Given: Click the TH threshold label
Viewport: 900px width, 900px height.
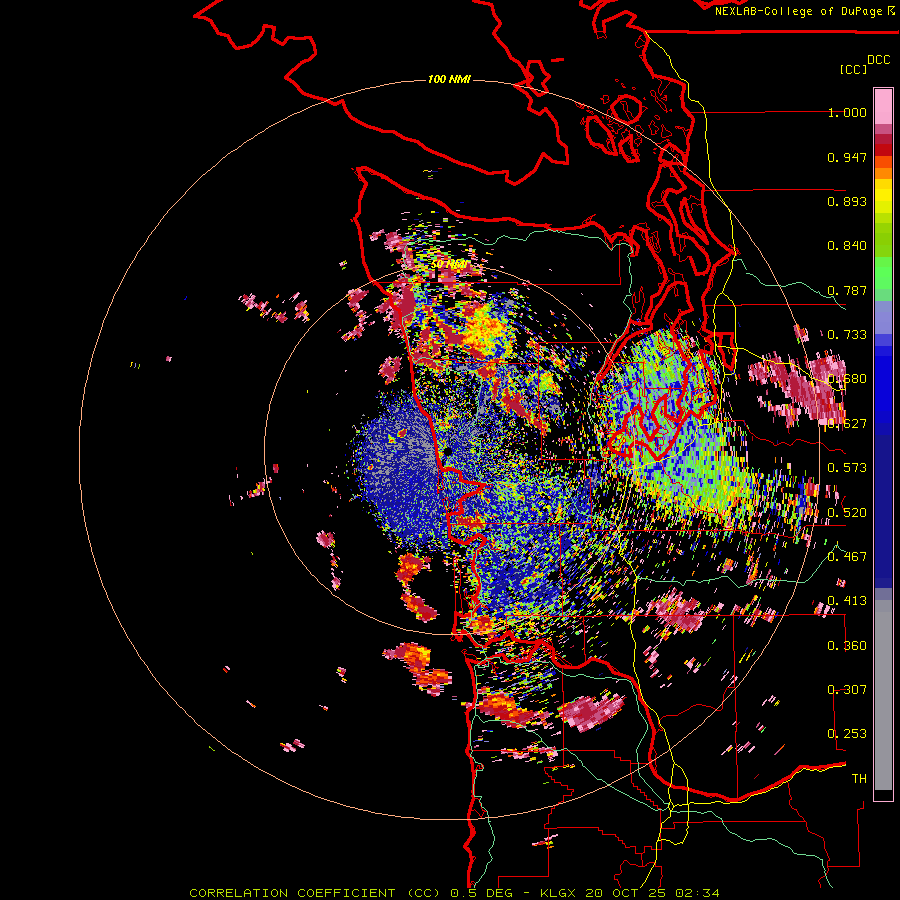Looking at the screenshot, I should tap(859, 778).
